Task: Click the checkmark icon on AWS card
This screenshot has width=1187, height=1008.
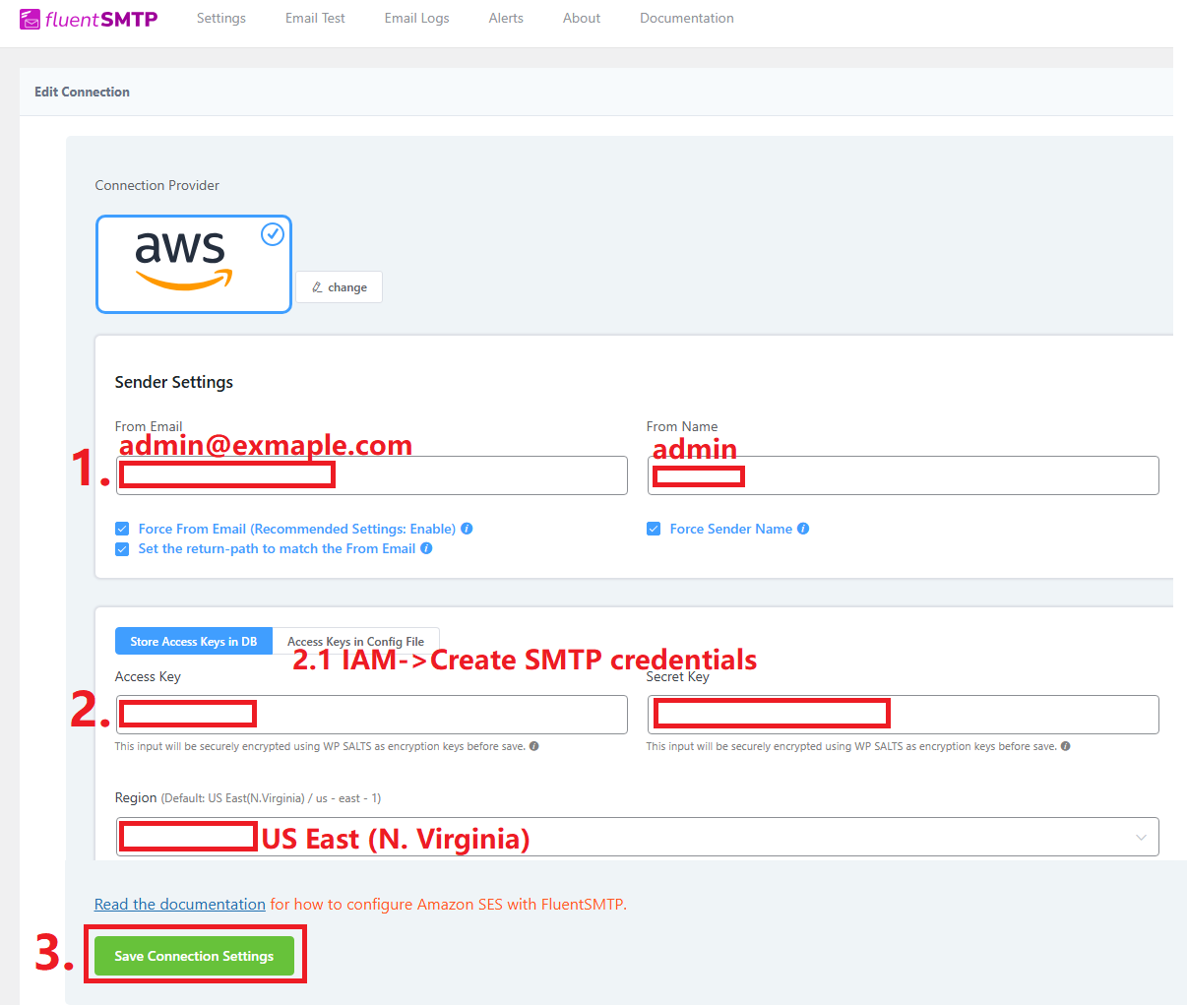Action: point(273,234)
